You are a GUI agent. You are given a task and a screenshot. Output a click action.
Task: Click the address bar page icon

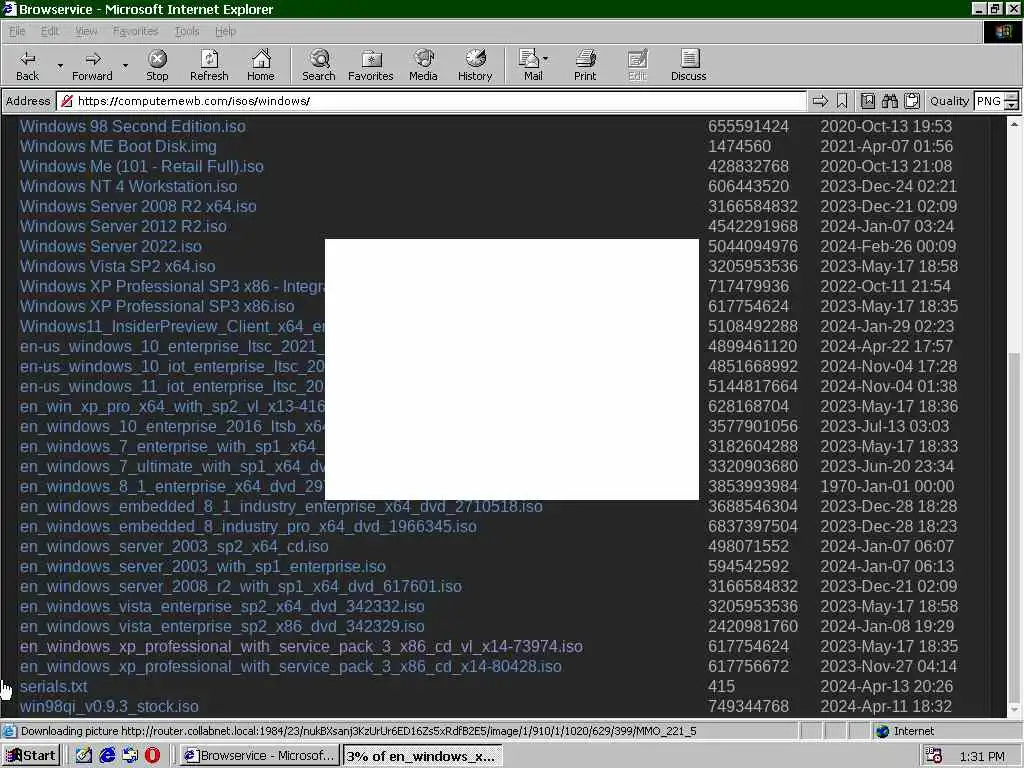point(67,101)
